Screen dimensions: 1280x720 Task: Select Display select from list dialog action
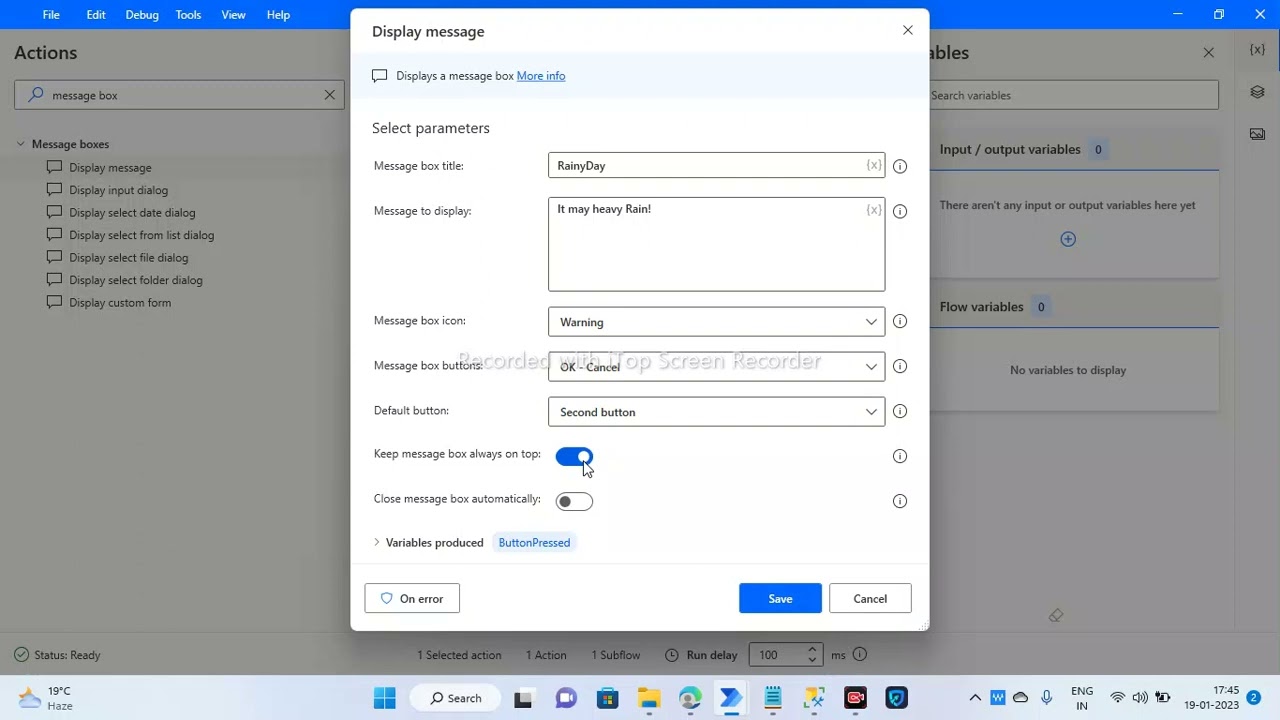pyautogui.click(x=141, y=235)
